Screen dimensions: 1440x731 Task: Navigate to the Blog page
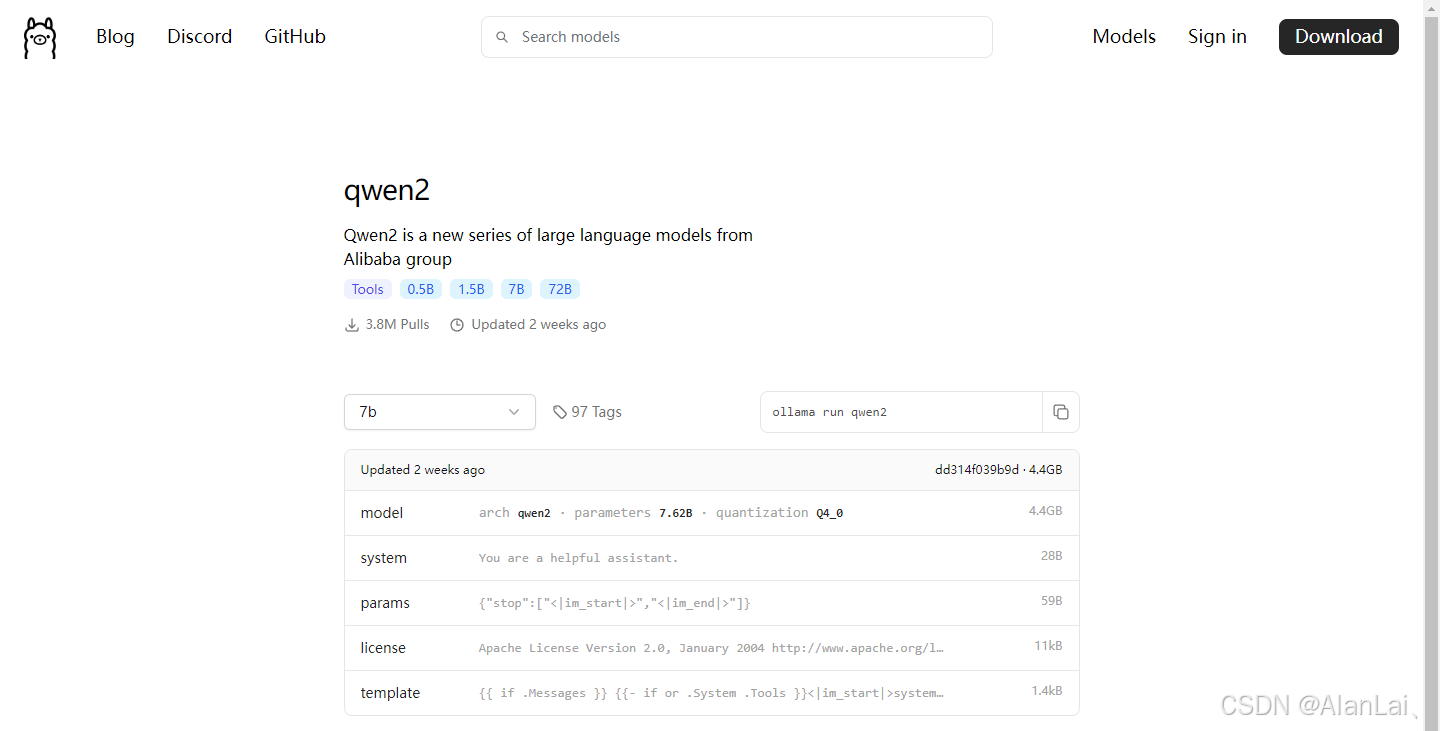pyautogui.click(x=115, y=36)
